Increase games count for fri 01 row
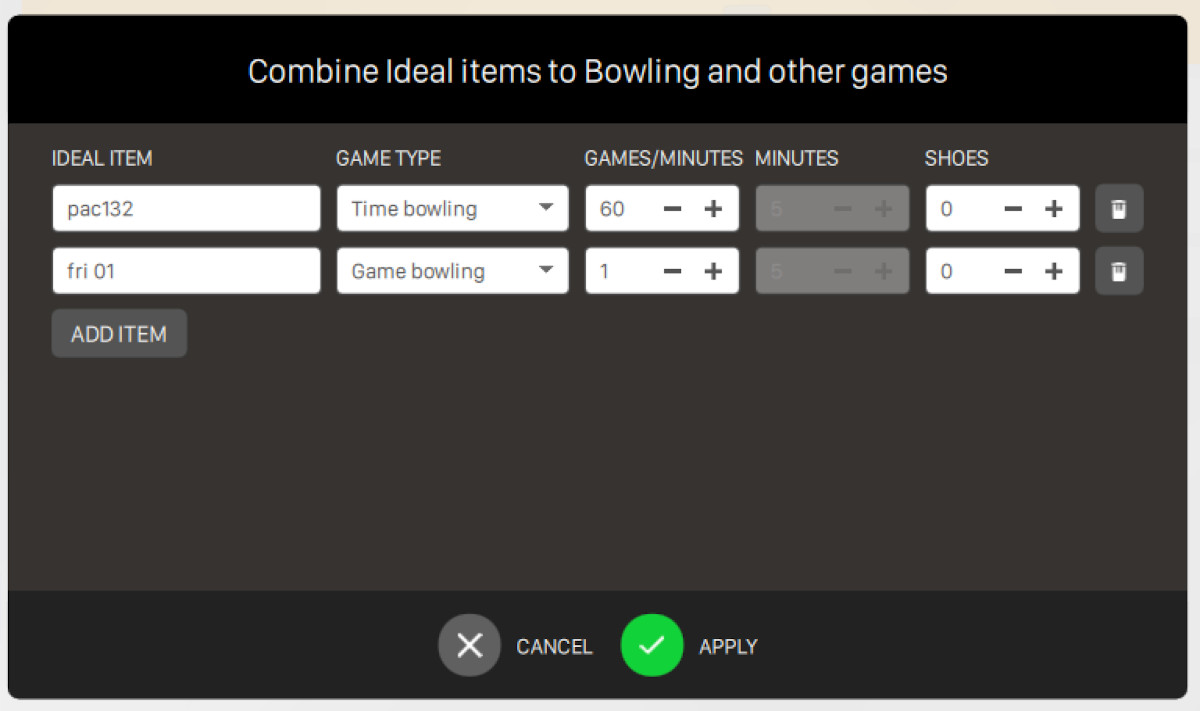Viewport: 1200px width, 711px height. 713,271
